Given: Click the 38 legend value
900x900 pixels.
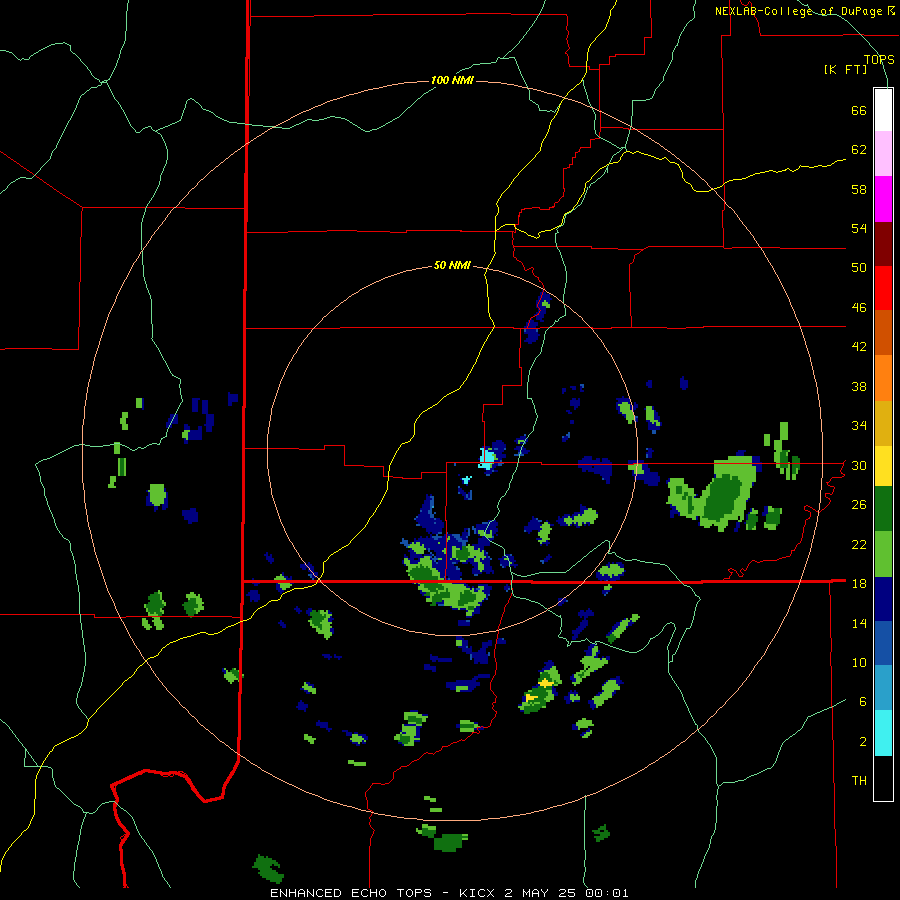Looking at the screenshot, I should (x=859, y=386).
